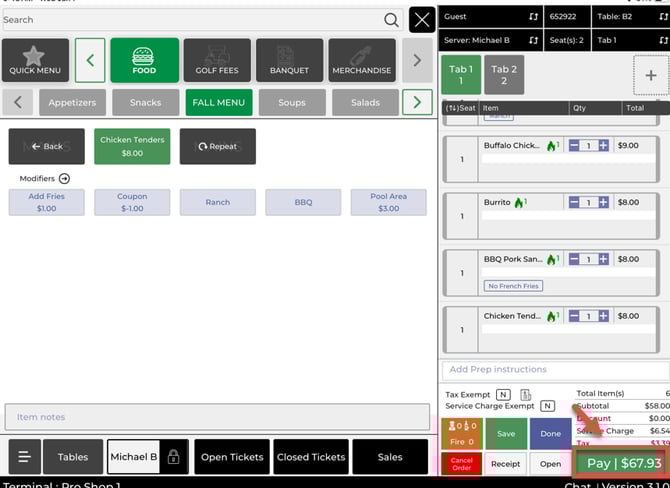Click the plus icon to add a tab
This screenshot has height=488, width=670.
coord(651,75)
